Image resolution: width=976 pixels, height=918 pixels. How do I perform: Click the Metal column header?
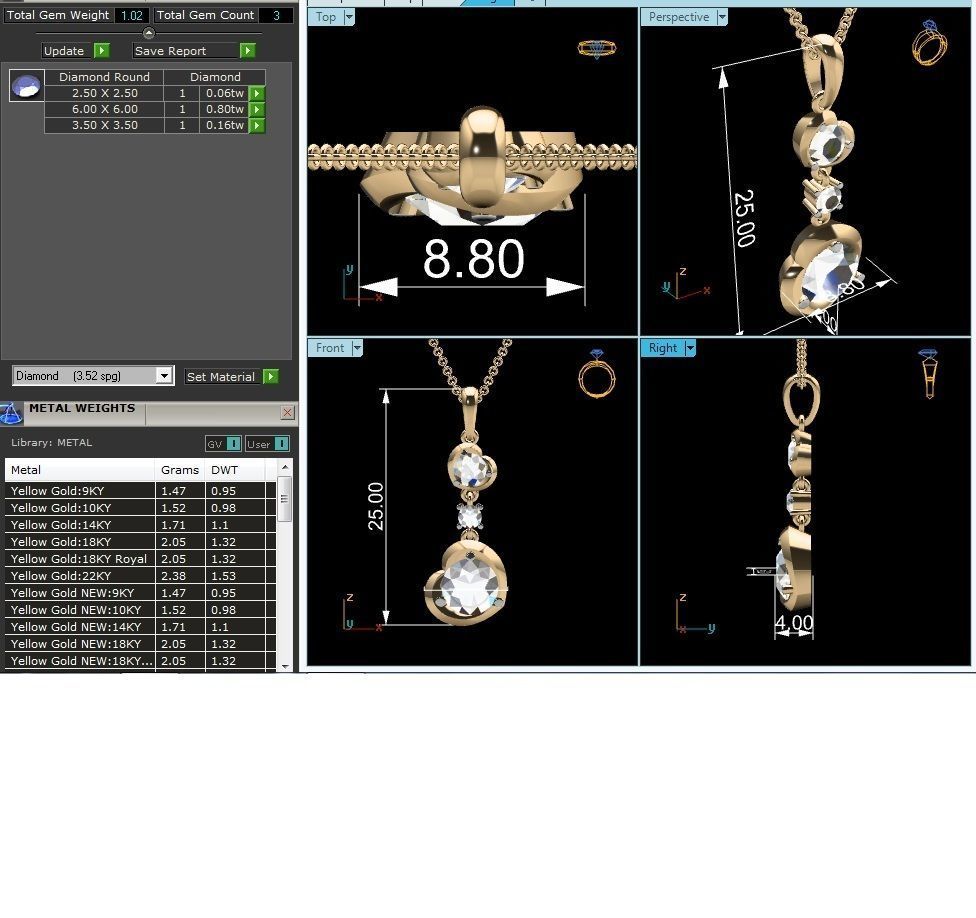pos(80,470)
